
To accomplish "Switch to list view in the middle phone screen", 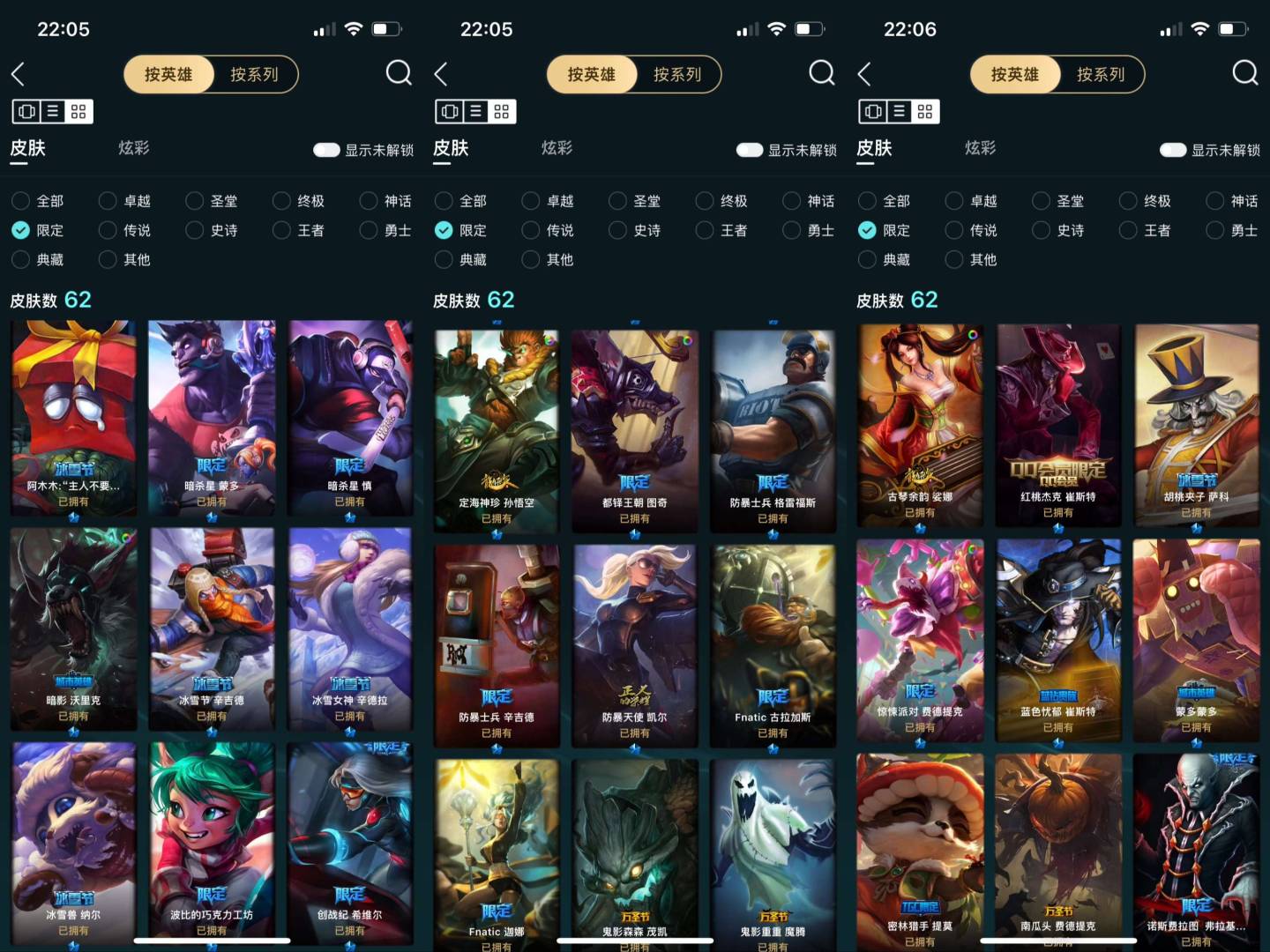I will tap(475, 111).
